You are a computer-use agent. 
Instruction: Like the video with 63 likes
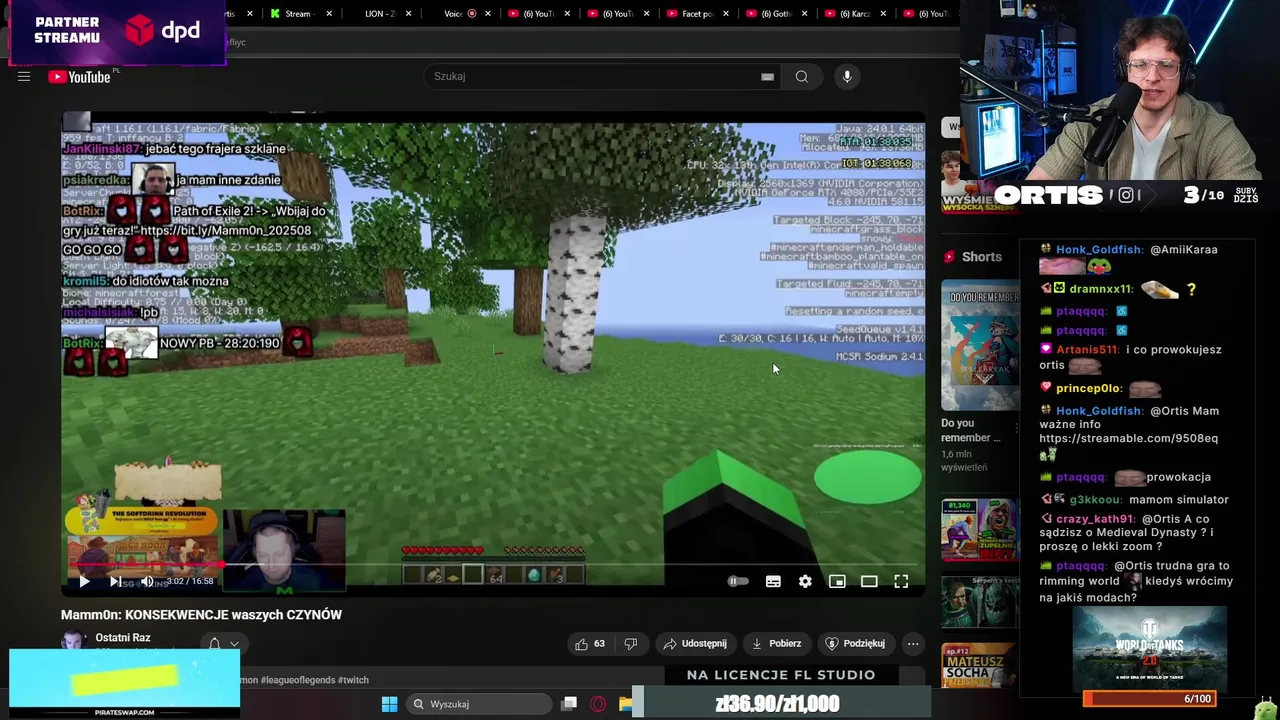click(x=590, y=644)
